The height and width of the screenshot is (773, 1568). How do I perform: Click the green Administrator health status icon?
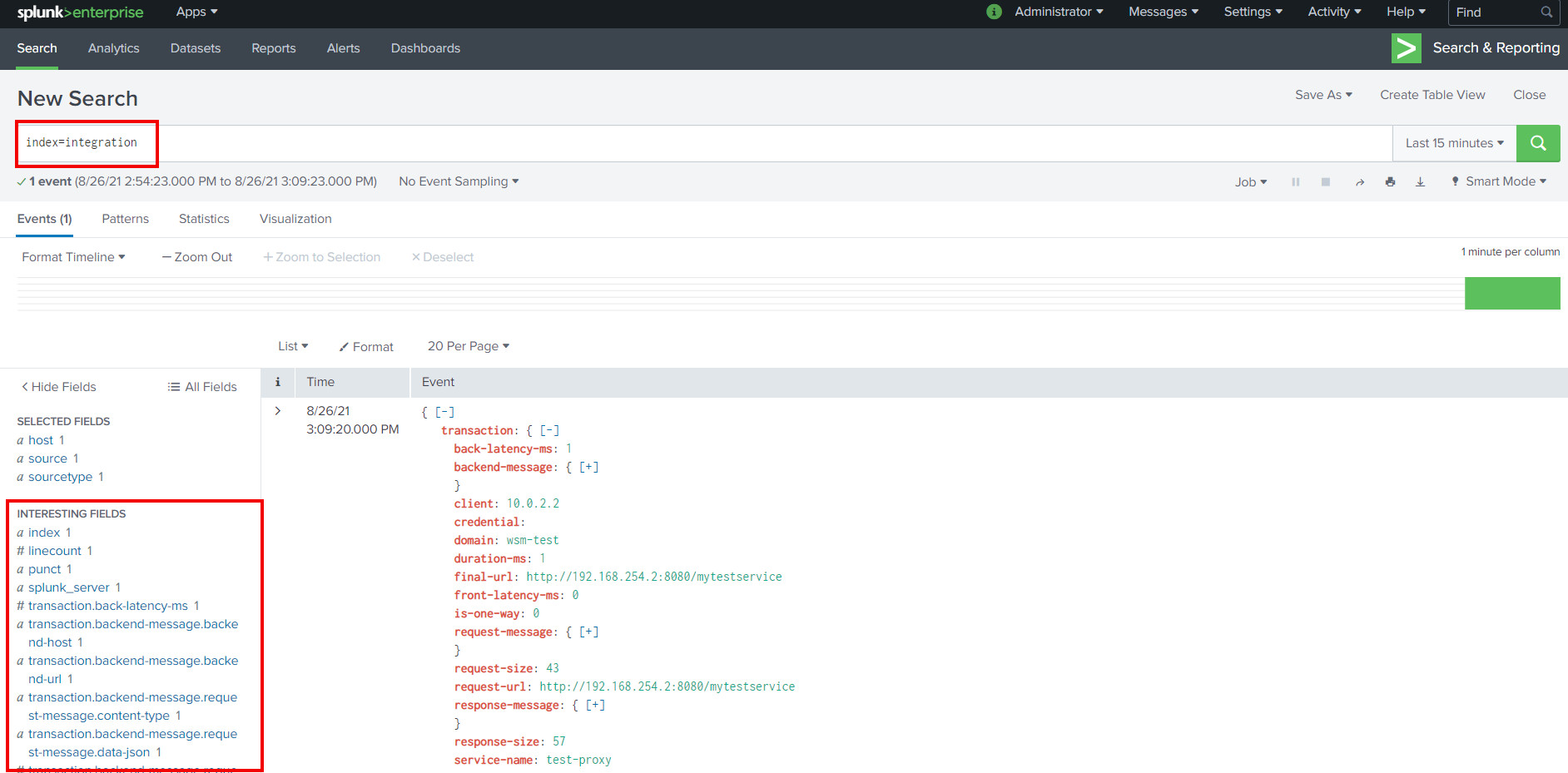994,12
